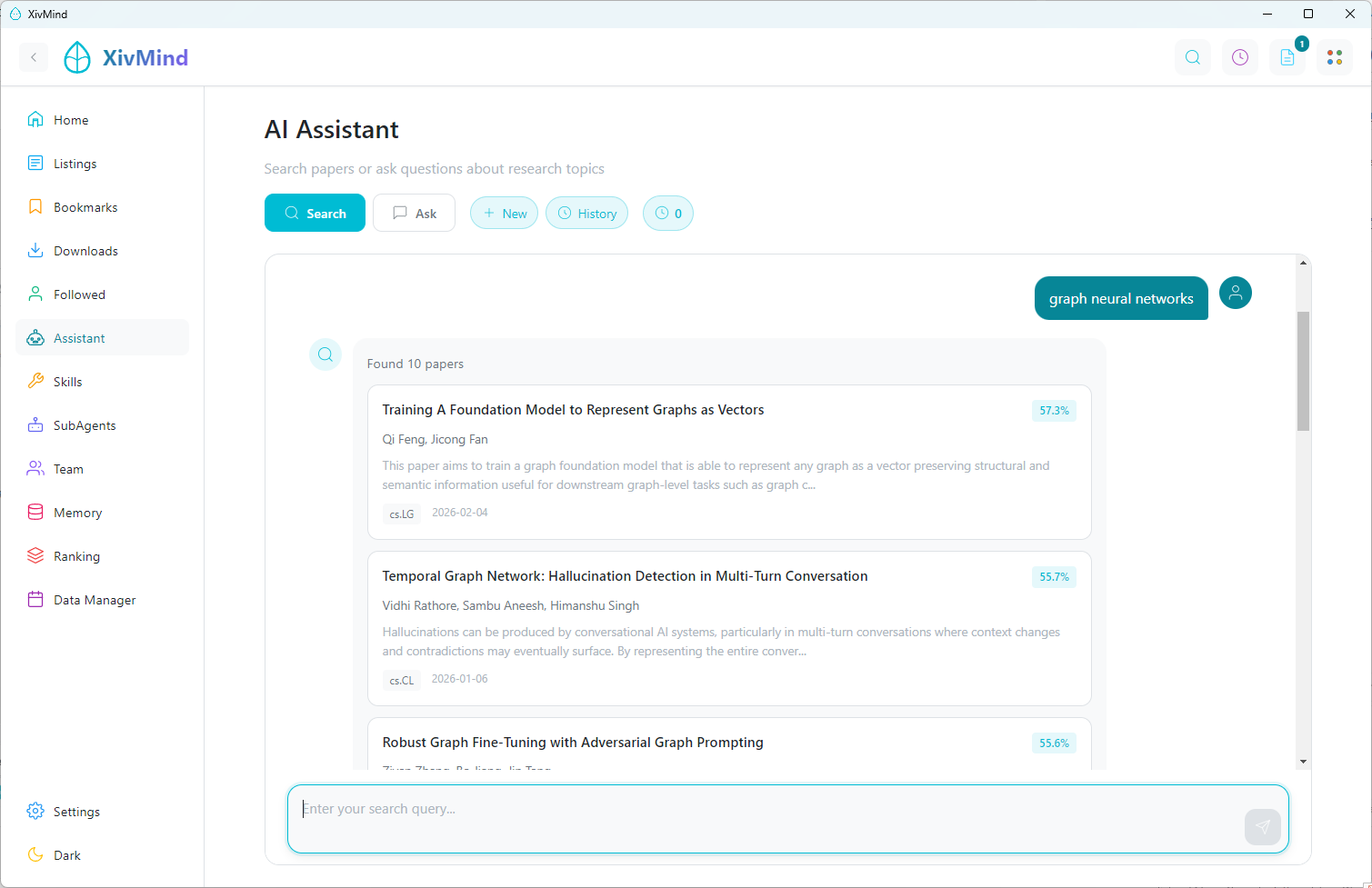Click the Downloads arrow icon
1372x888 pixels.
point(35,251)
